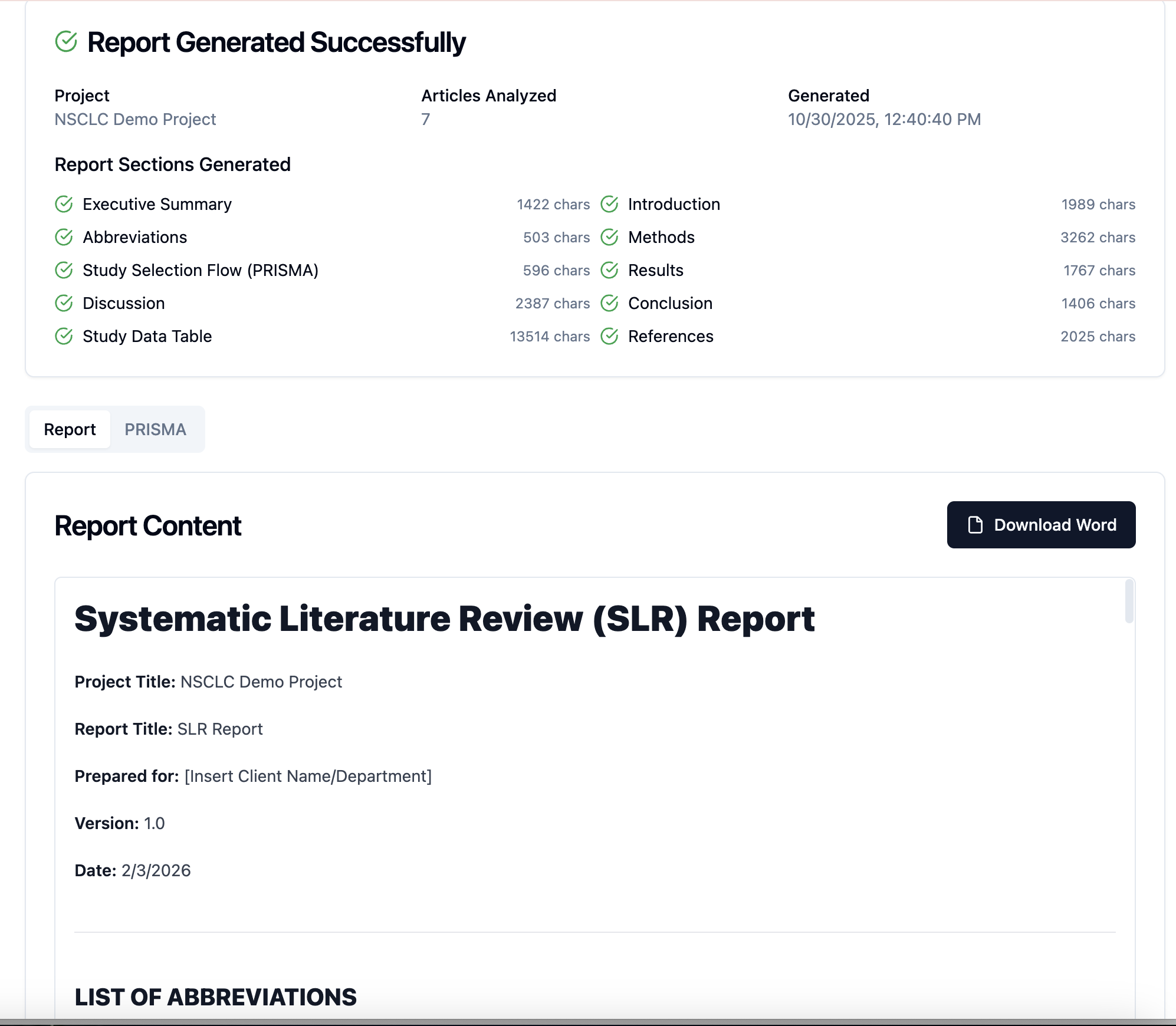
Task: Click the Study Selection Flow check icon
Action: click(64, 270)
